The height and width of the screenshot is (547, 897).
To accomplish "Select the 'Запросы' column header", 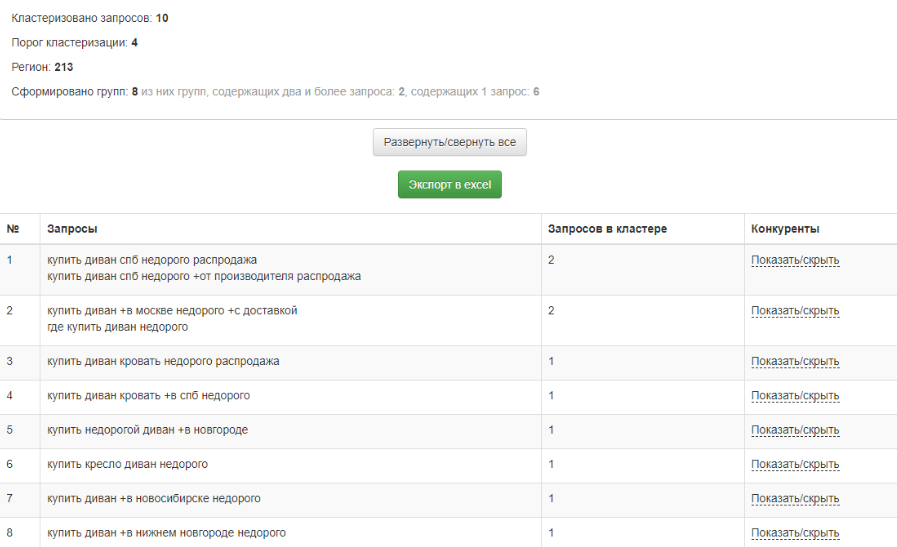I will [x=72, y=229].
